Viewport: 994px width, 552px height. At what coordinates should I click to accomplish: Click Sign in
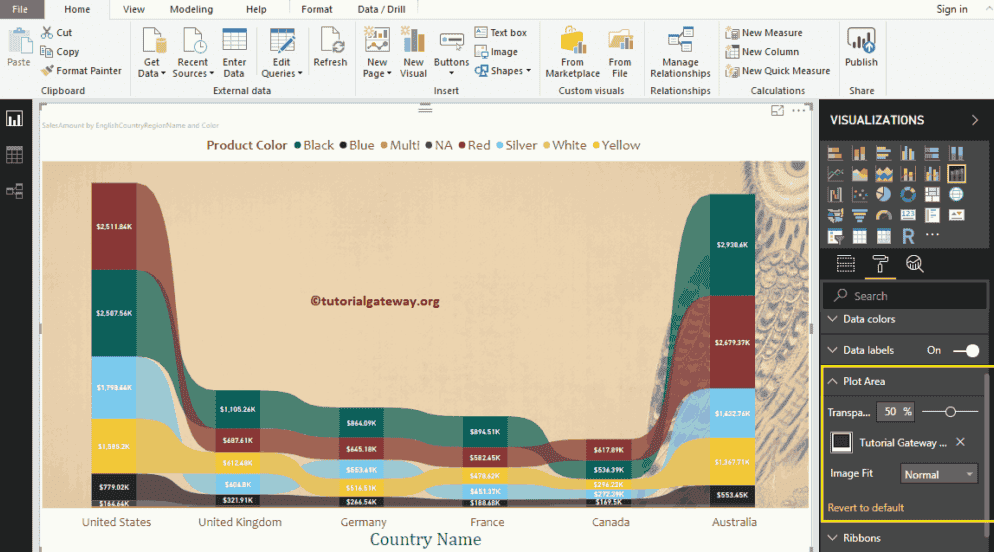952,9
